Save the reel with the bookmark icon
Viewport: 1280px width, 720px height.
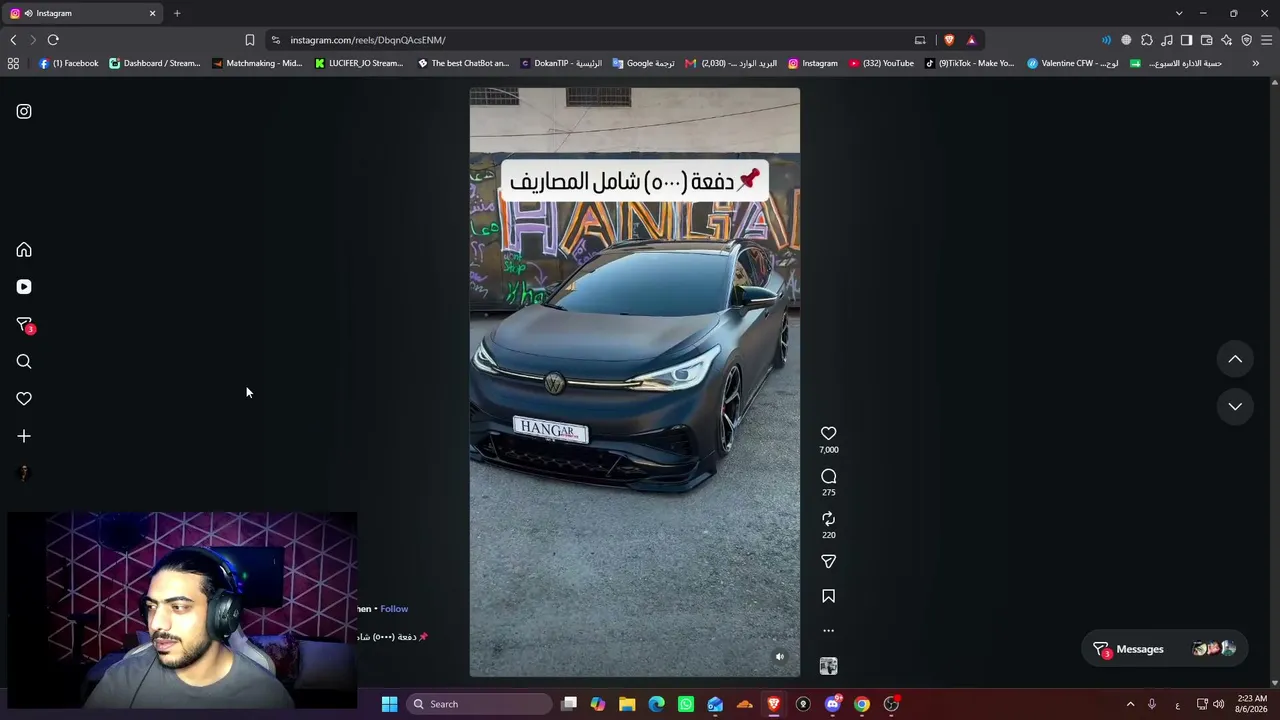[x=828, y=596]
